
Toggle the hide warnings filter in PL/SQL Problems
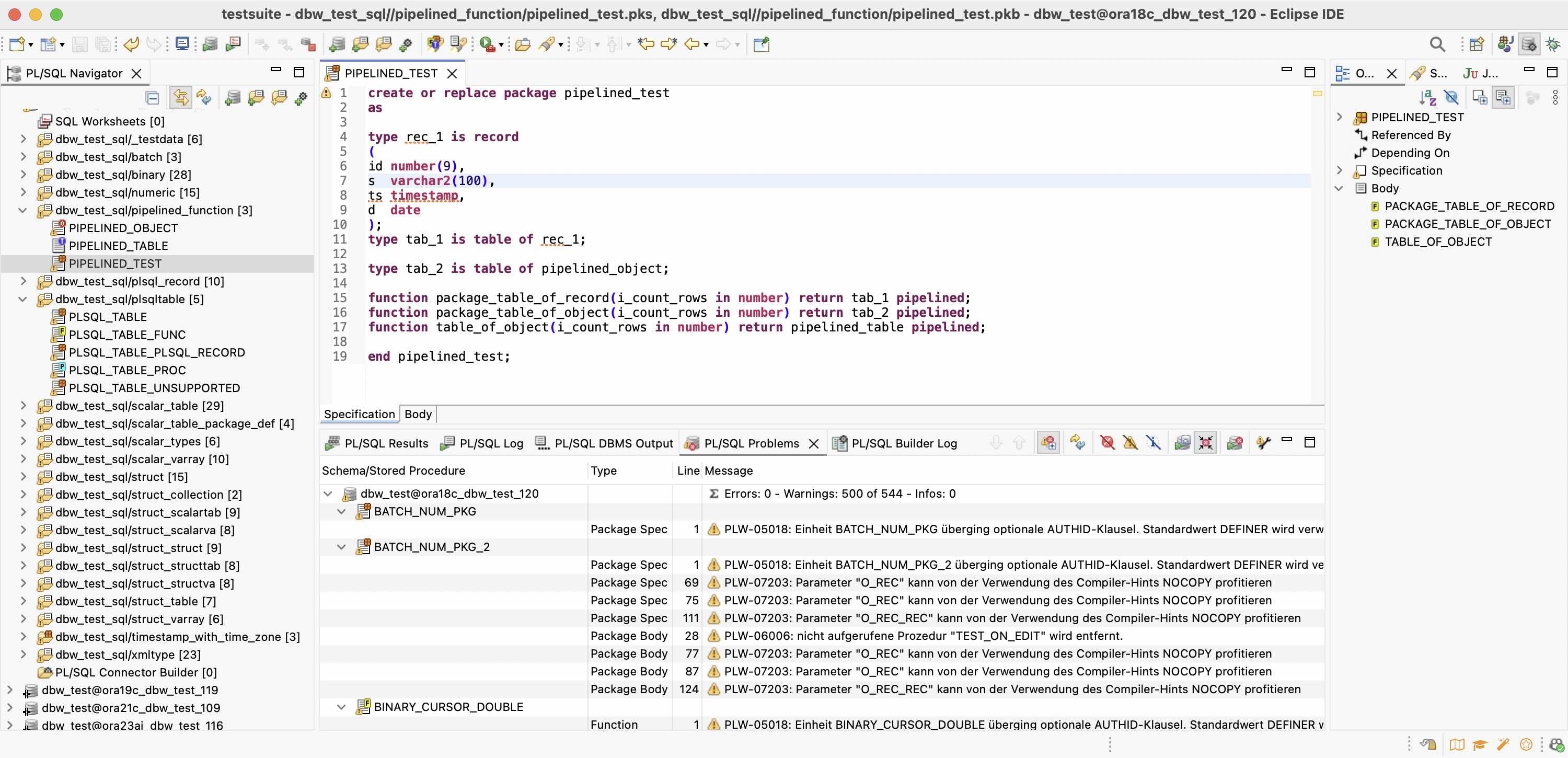[x=1131, y=443]
